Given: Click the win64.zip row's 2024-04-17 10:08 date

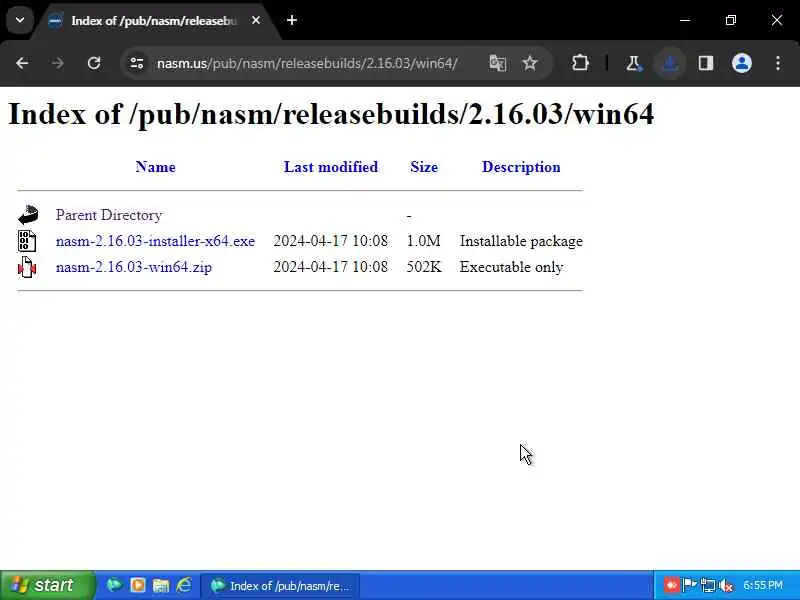Looking at the screenshot, I should [331, 267].
